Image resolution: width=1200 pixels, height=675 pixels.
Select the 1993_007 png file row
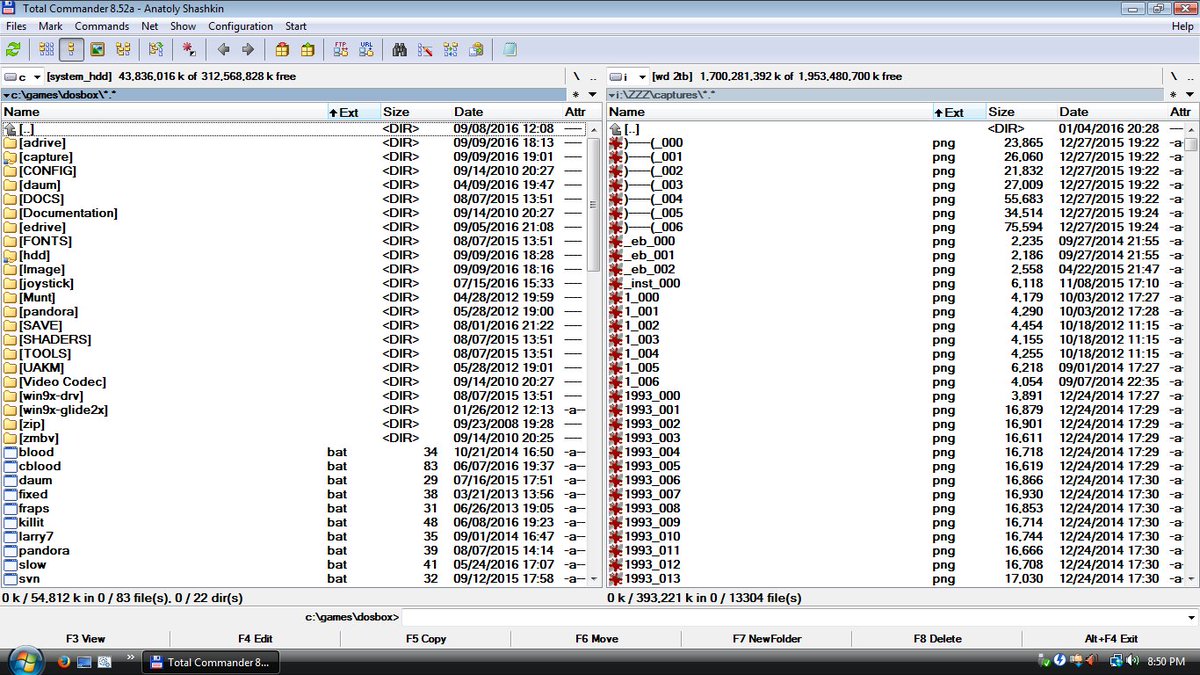click(x=896, y=494)
